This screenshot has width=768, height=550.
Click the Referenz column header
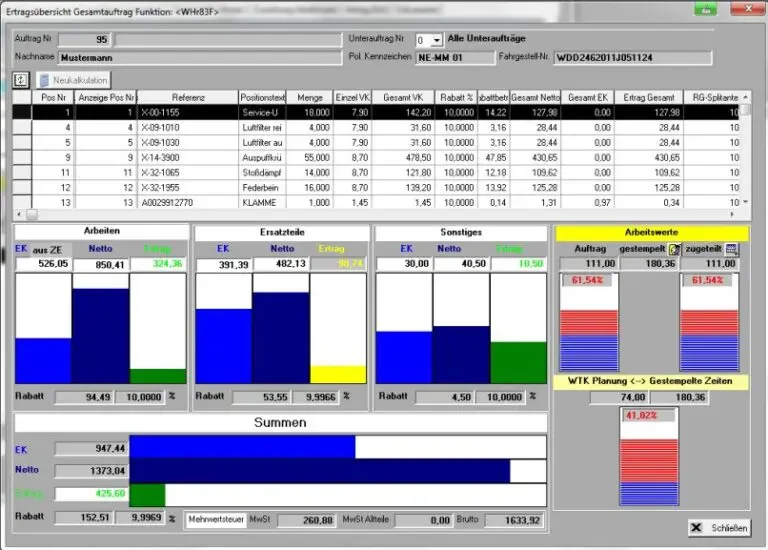188,97
